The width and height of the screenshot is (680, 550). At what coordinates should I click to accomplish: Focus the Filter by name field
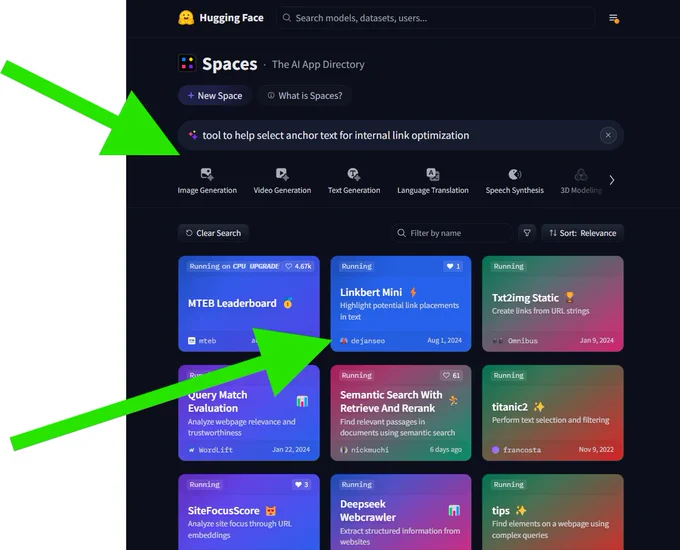click(452, 233)
